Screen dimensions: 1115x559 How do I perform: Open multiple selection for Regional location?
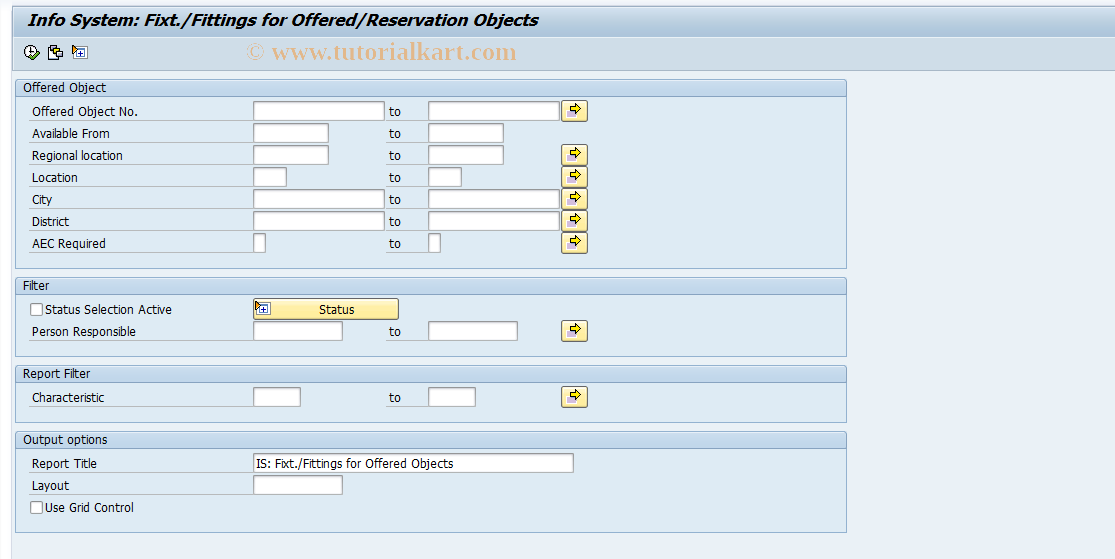coord(575,155)
